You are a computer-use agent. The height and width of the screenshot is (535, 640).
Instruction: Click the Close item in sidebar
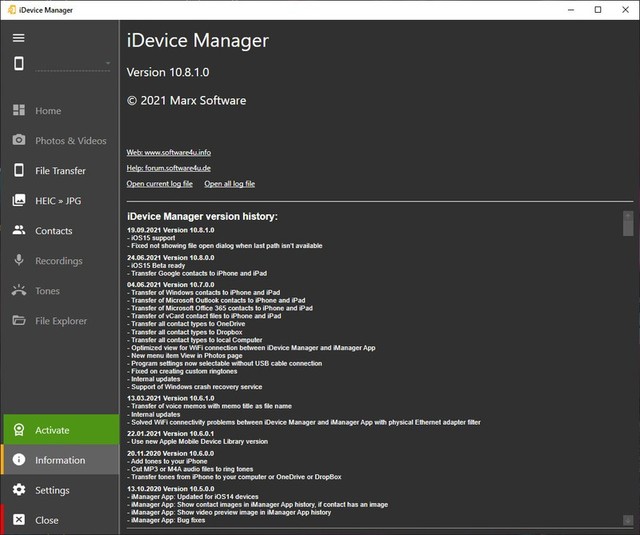[47, 520]
